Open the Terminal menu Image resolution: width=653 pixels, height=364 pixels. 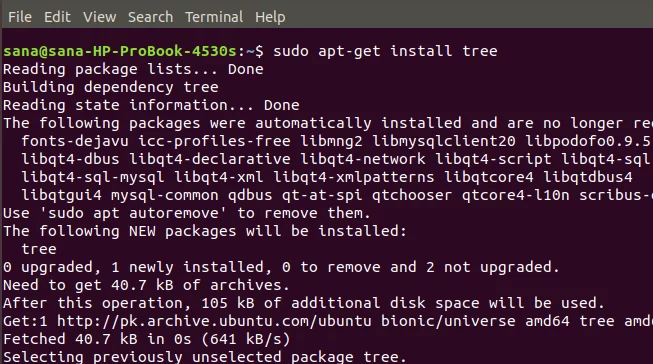point(214,17)
